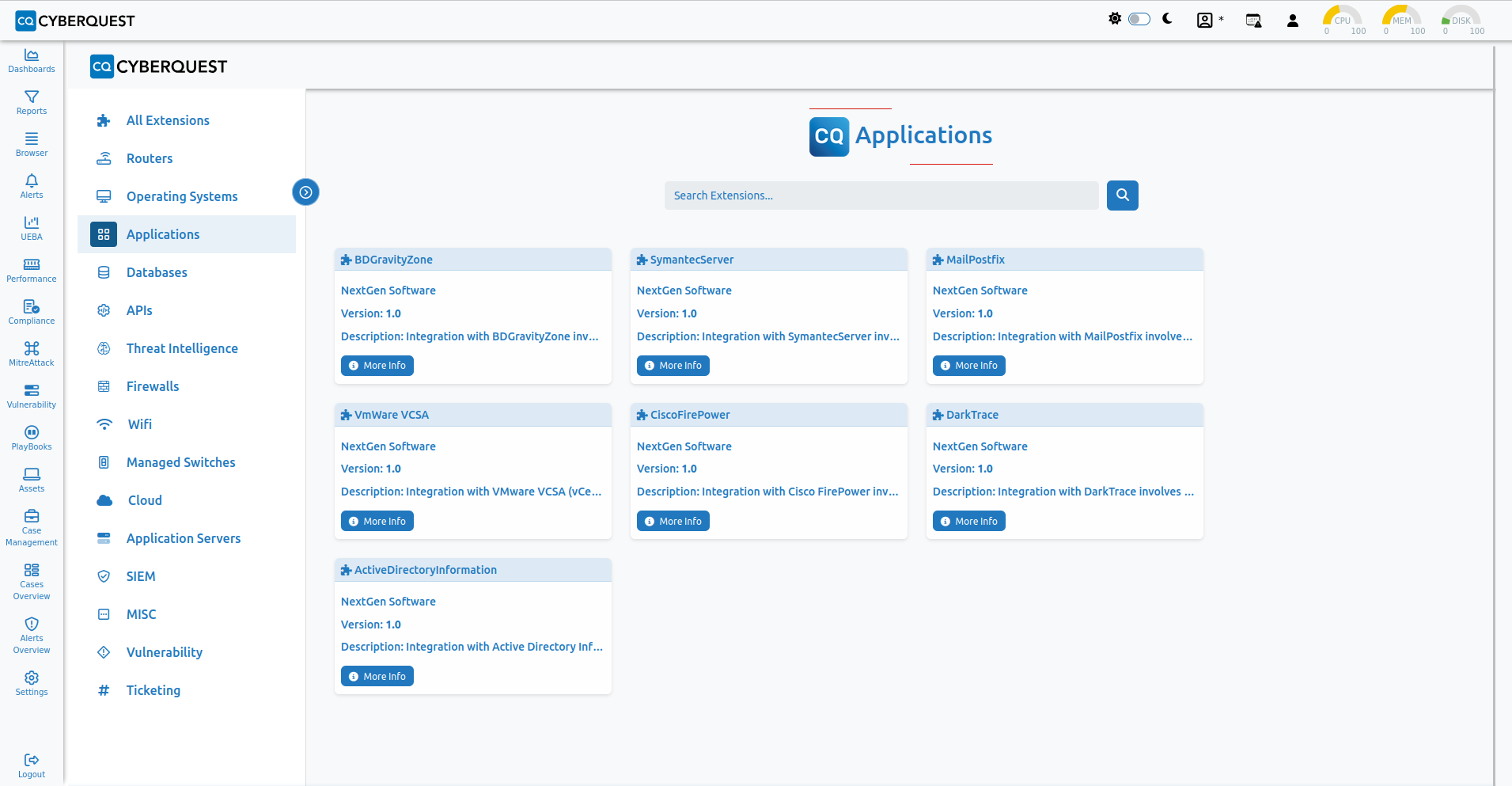The width and height of the screenshot is (1512, 786).
Task: Click the MEM usage gauge
Action: (x=1402, y=20)
